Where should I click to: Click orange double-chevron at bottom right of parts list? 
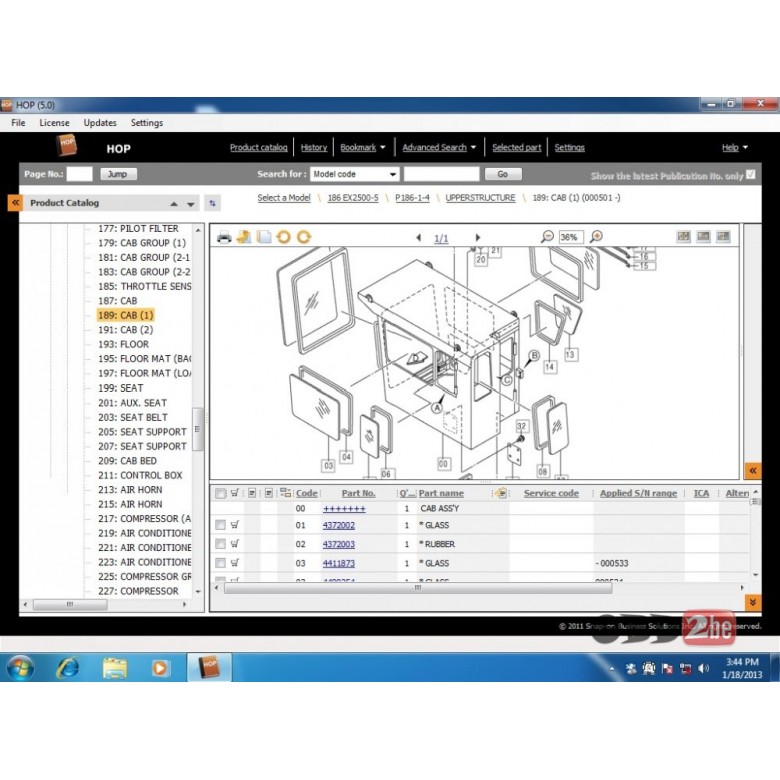(x=753, y=602)
